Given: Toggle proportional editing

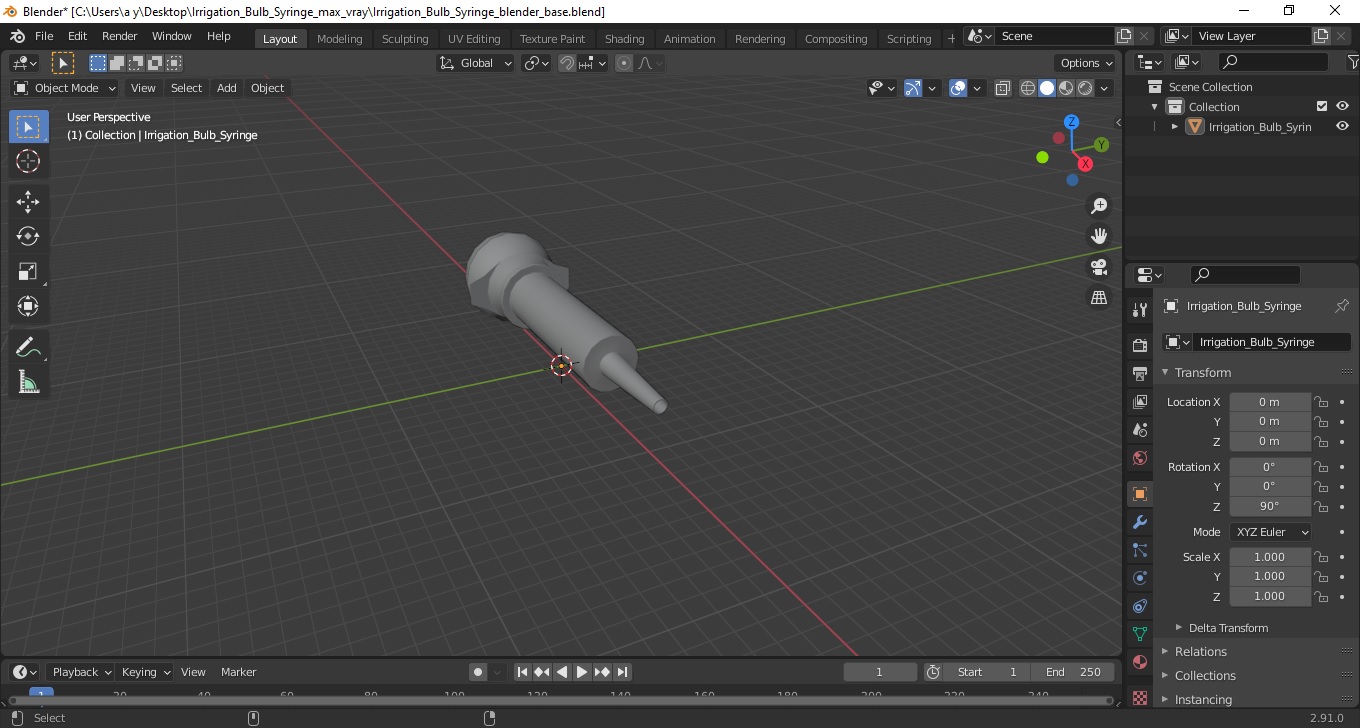Looking at the screenshot, I should (x=624, y=63).
